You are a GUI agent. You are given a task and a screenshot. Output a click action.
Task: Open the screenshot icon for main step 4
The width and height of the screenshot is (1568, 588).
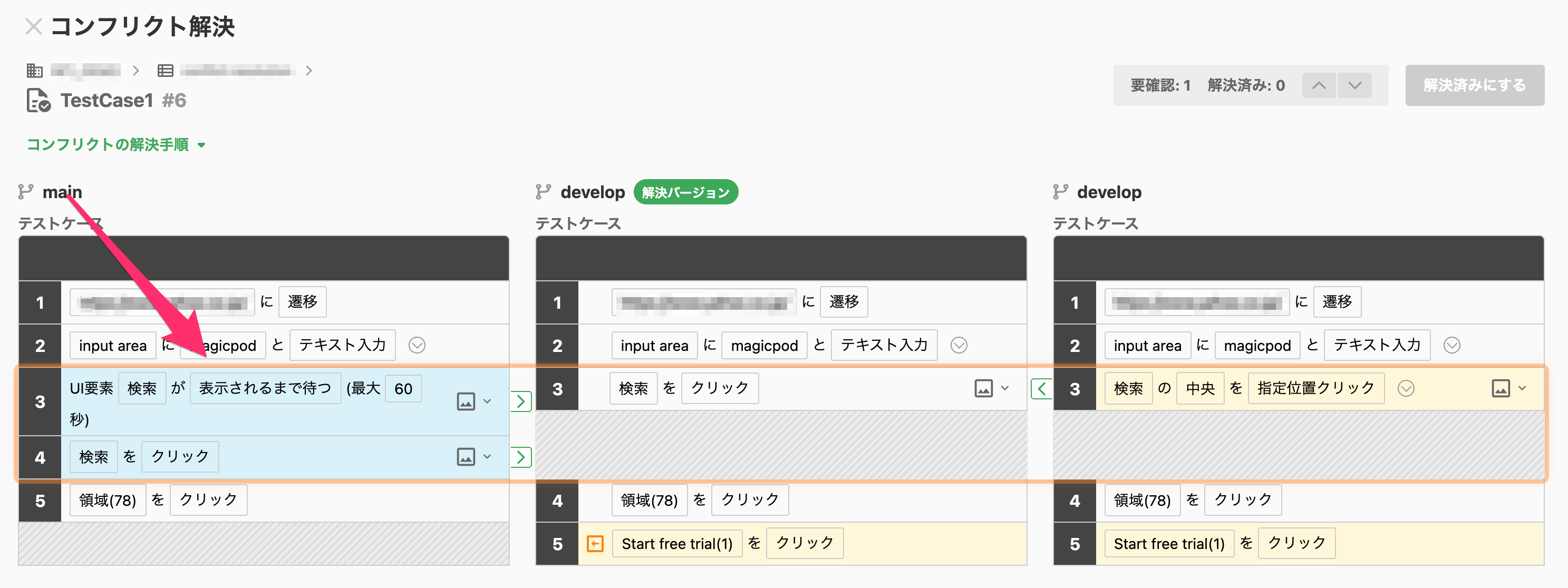pyautogui.click(x=466, y=457)
